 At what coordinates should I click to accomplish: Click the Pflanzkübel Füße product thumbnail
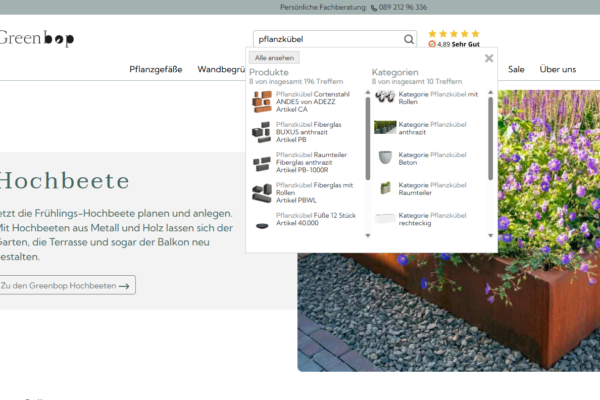click(x=262, y=225)
